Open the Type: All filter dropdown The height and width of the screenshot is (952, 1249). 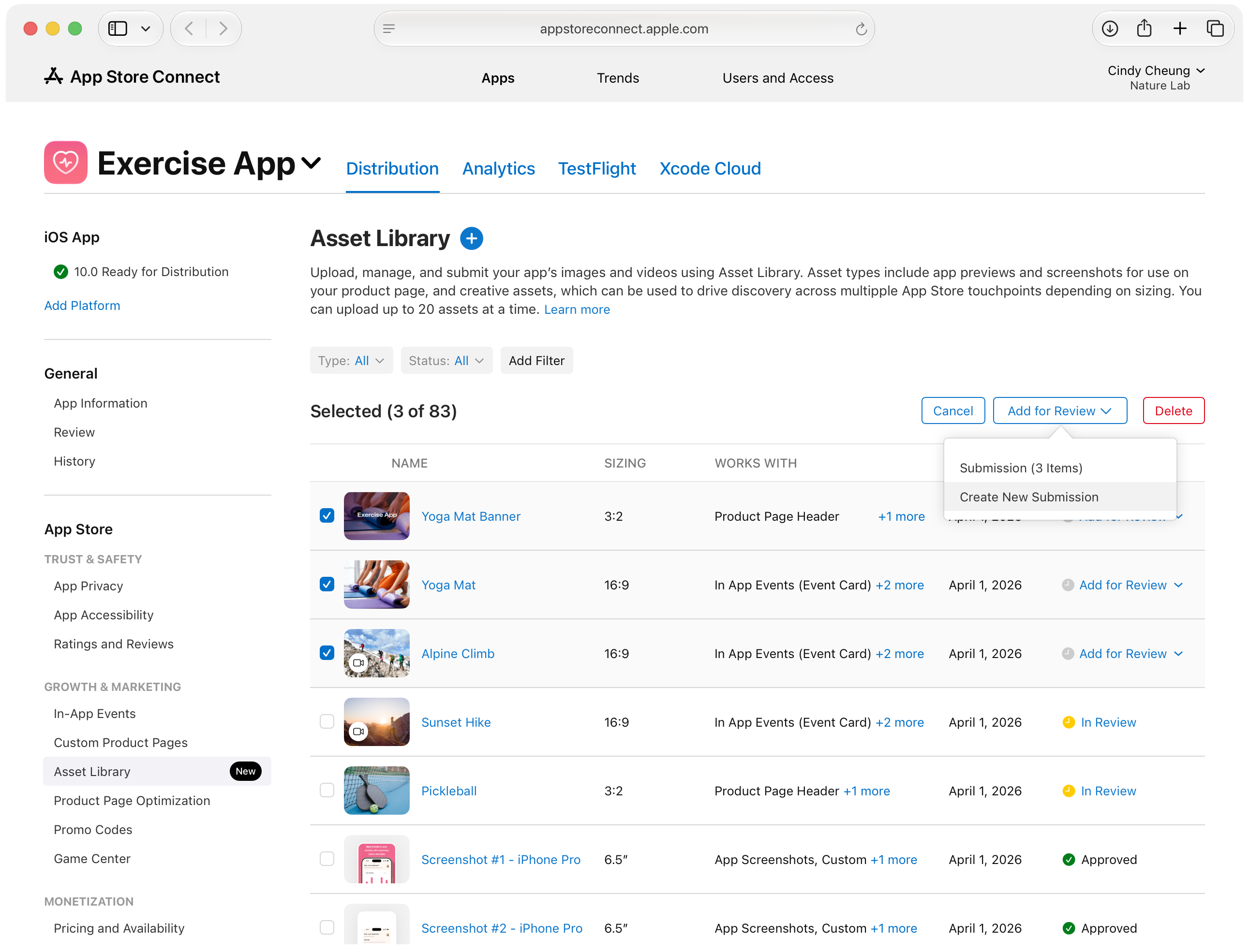(x=351, y=360)
